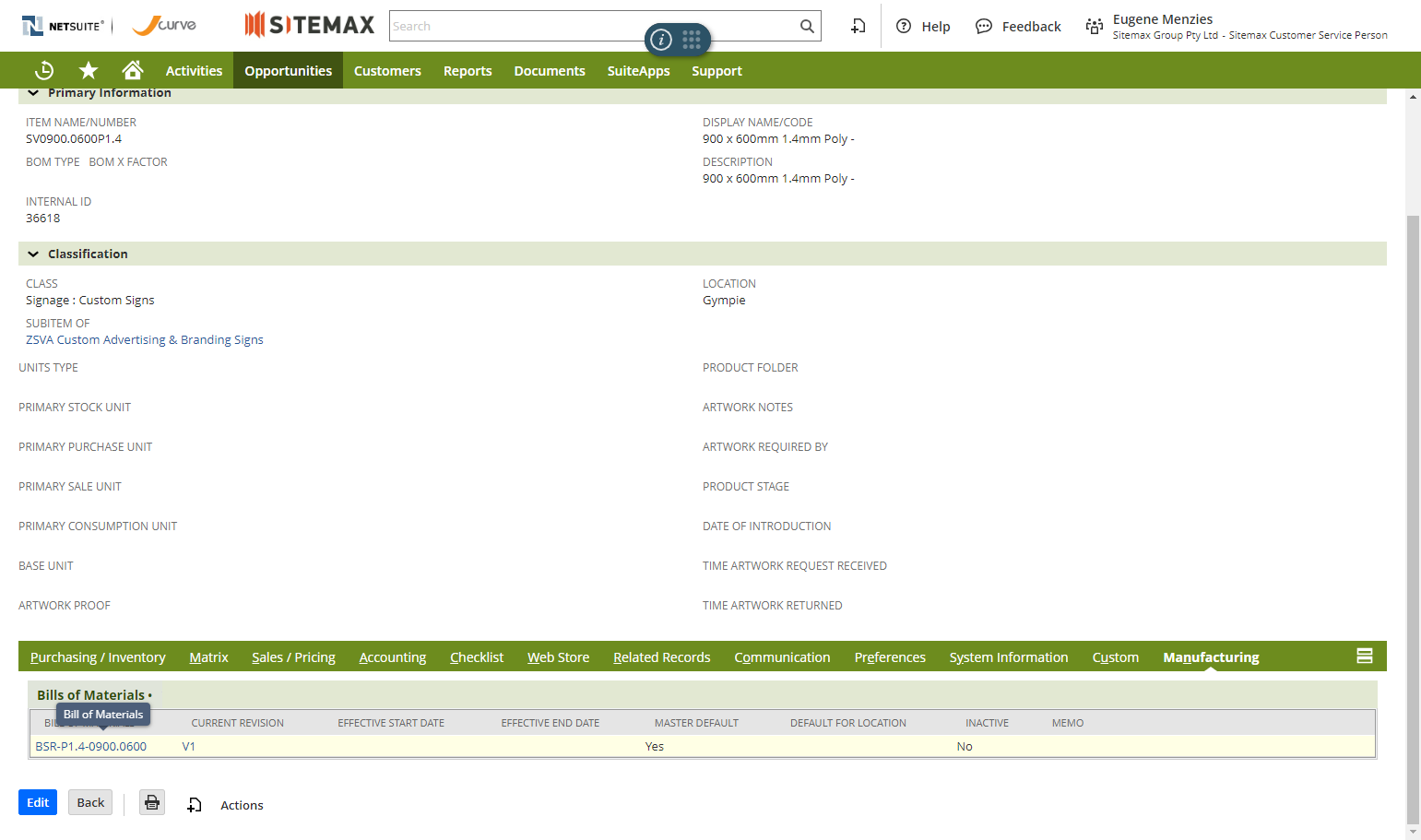This screenshot has height=840, width=1421.
Task: Open the Create New icon in header
Action: [858, 26]
